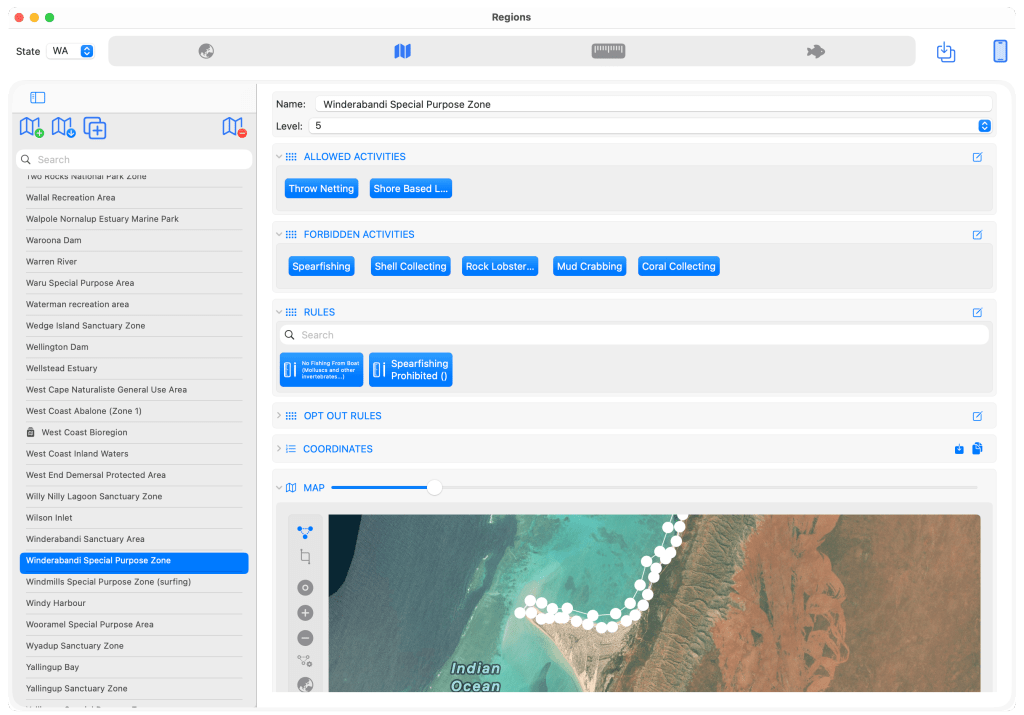Viewport: 1024px width, 715px height.
Task: Click the Spearfishing forbidden activity button
Action: click(321, 267)
